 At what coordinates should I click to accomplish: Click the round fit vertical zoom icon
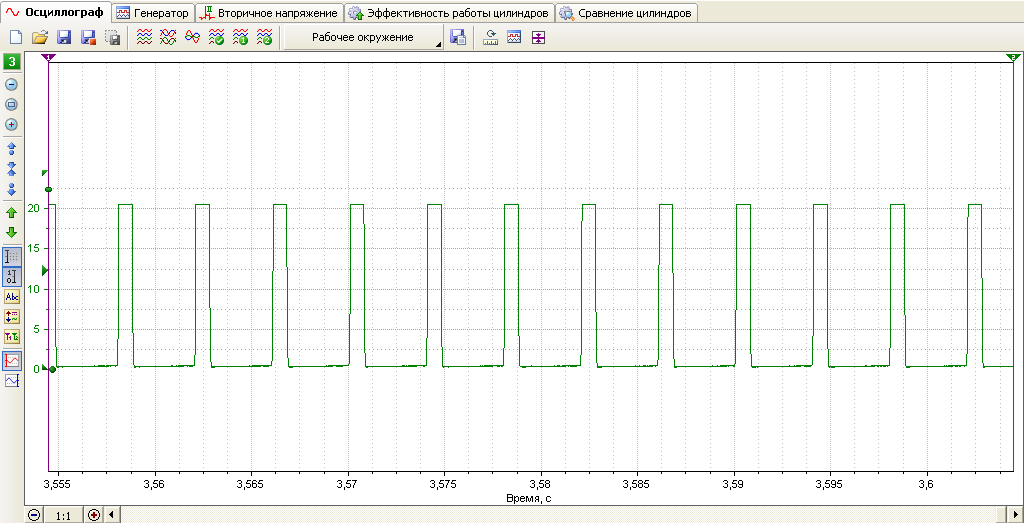12,104
